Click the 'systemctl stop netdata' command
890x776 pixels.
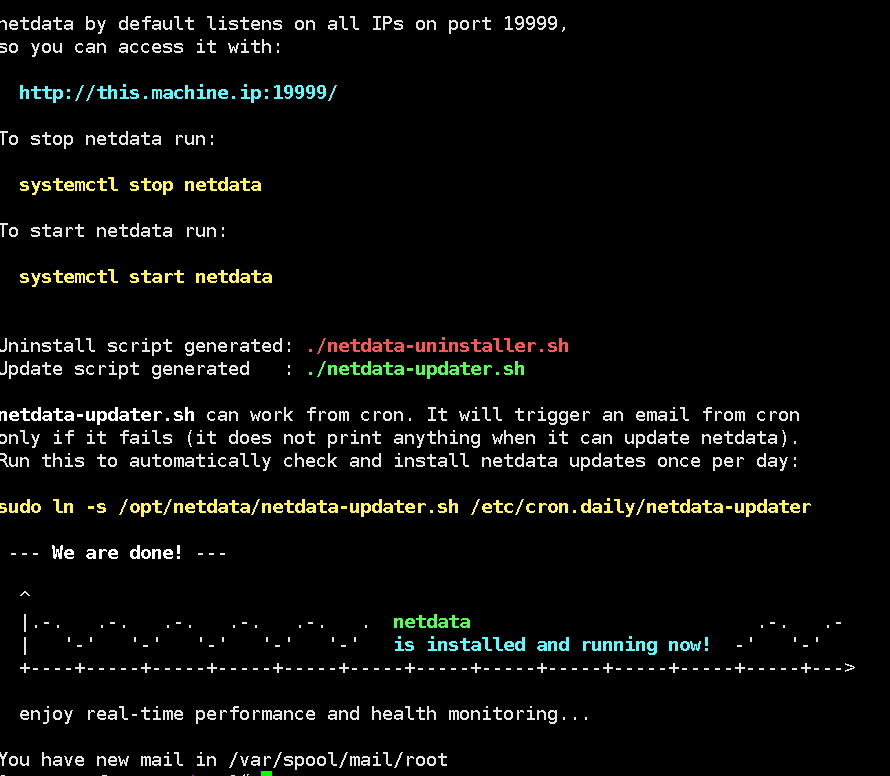point(140,185)
